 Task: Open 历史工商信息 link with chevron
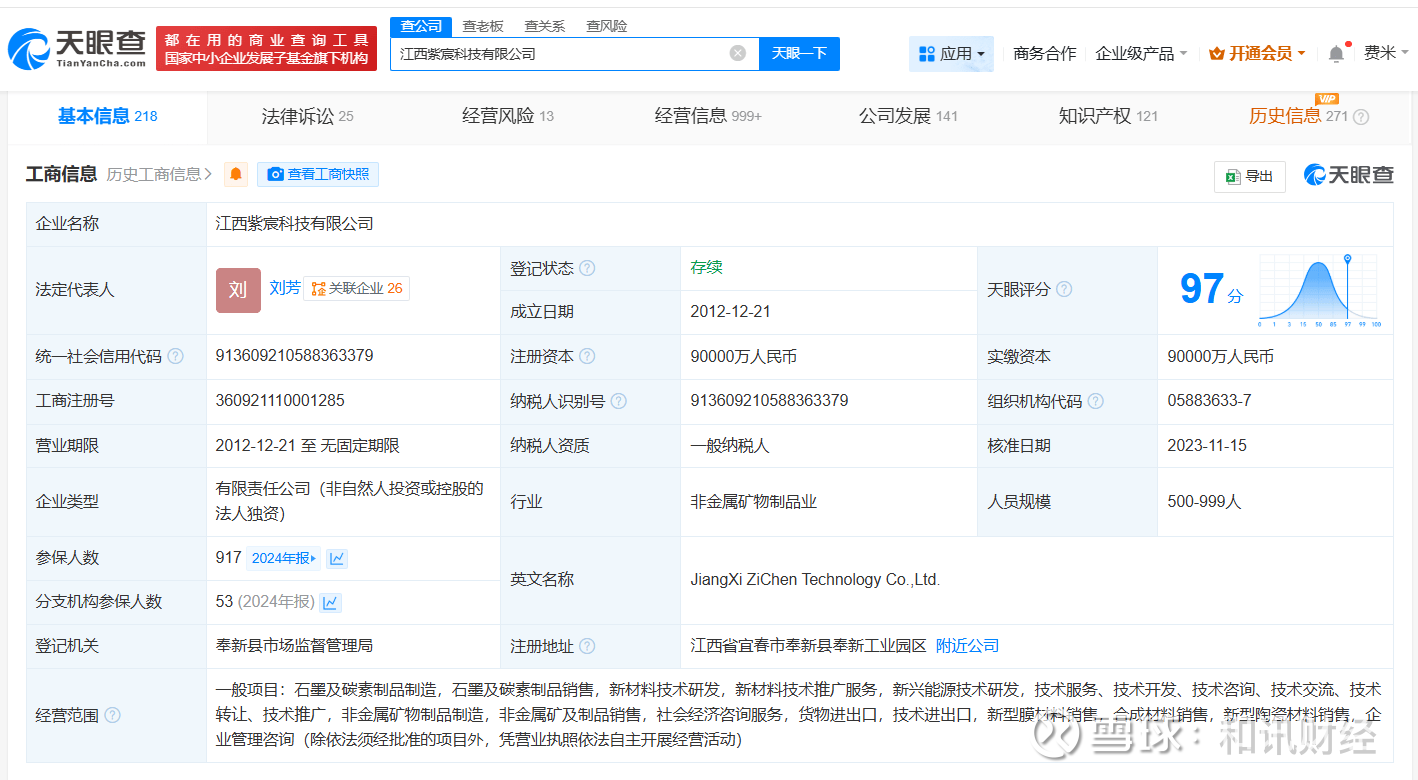coord(159,174)
